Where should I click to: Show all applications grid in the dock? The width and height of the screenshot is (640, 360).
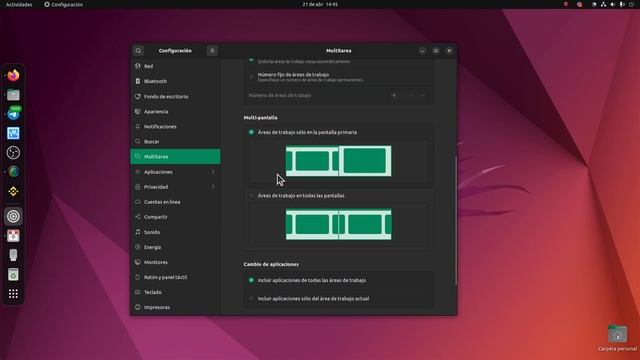click(13, 294)
